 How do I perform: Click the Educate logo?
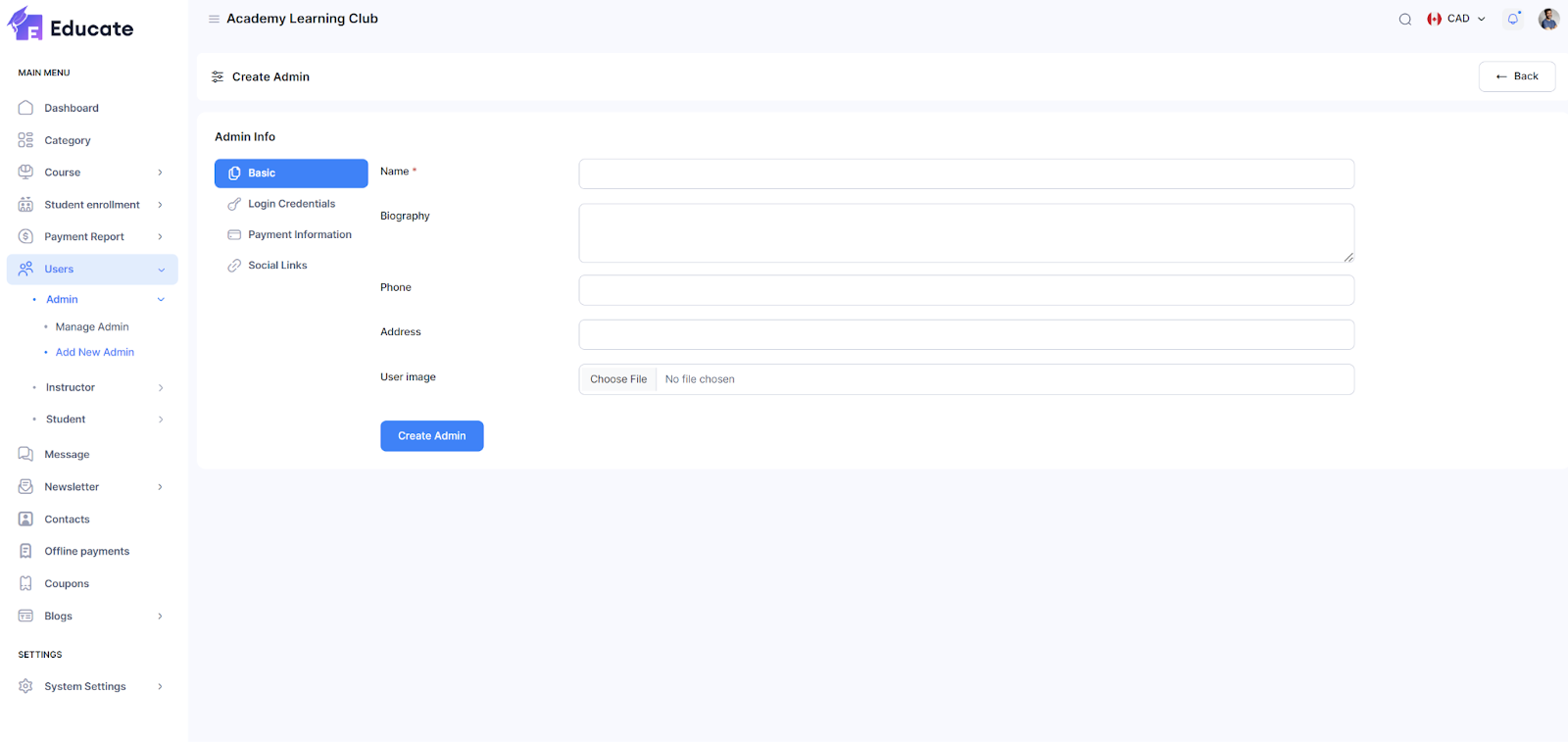pyautogui.click(x=71, y=26)
